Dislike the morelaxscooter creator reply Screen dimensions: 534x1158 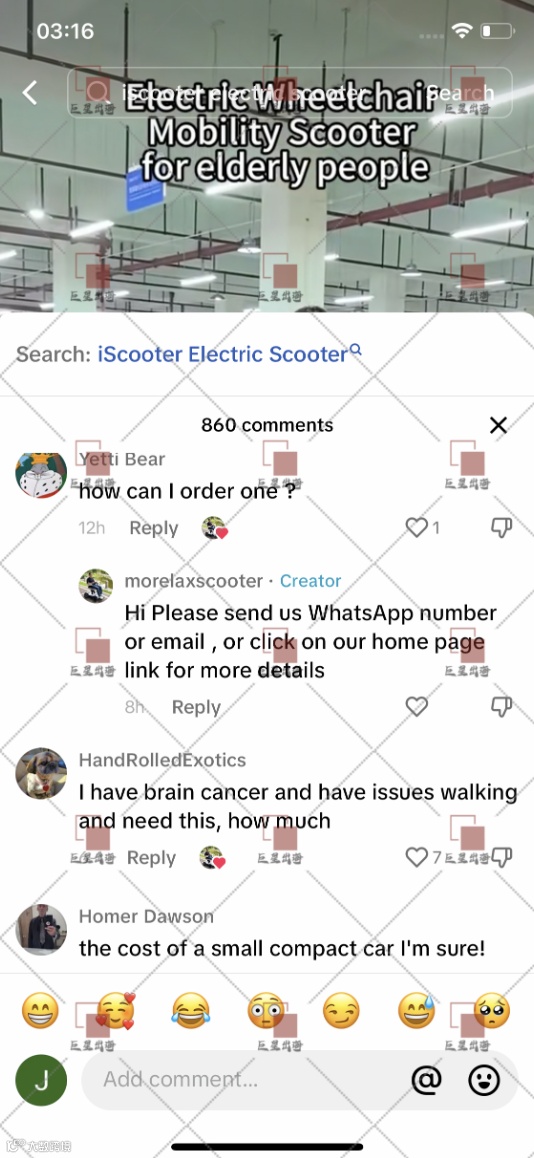[502, 707]
